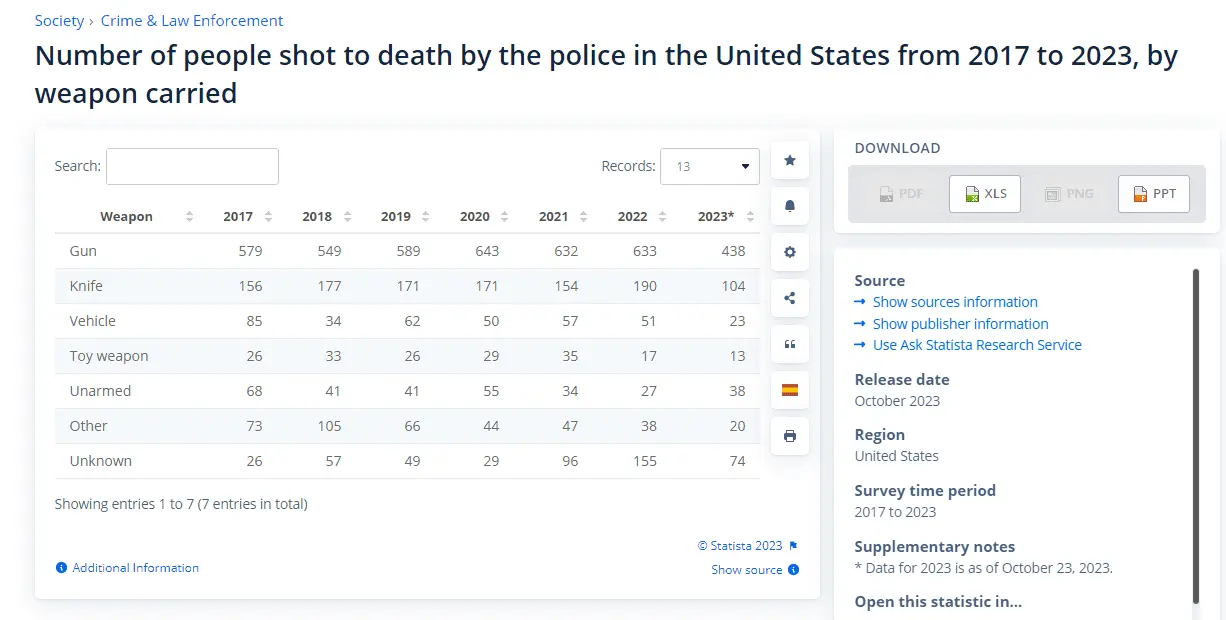Download the PPT file

[x=1154, y=193]
